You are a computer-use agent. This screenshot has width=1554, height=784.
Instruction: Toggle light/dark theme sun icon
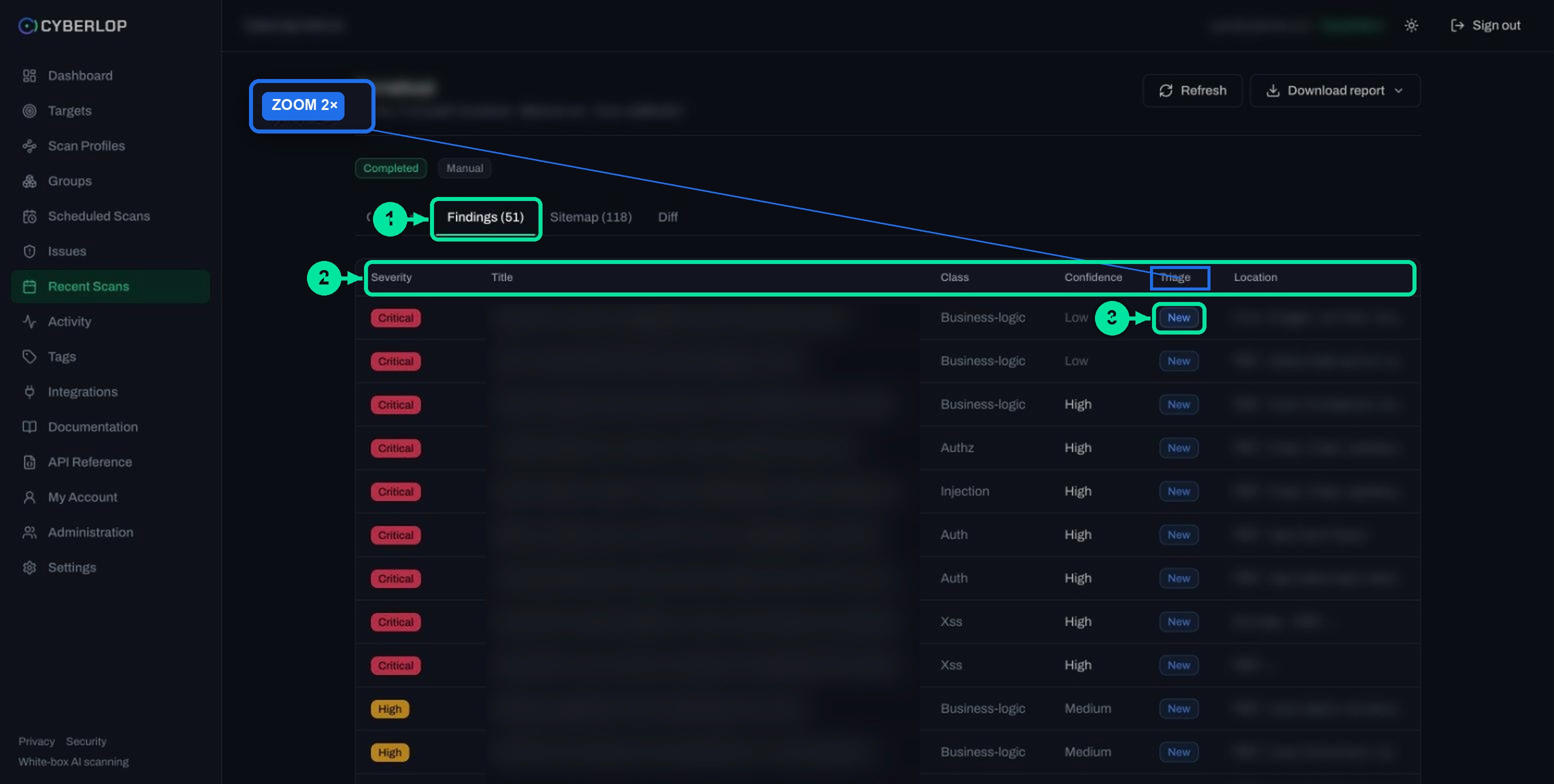(1410, 25)
